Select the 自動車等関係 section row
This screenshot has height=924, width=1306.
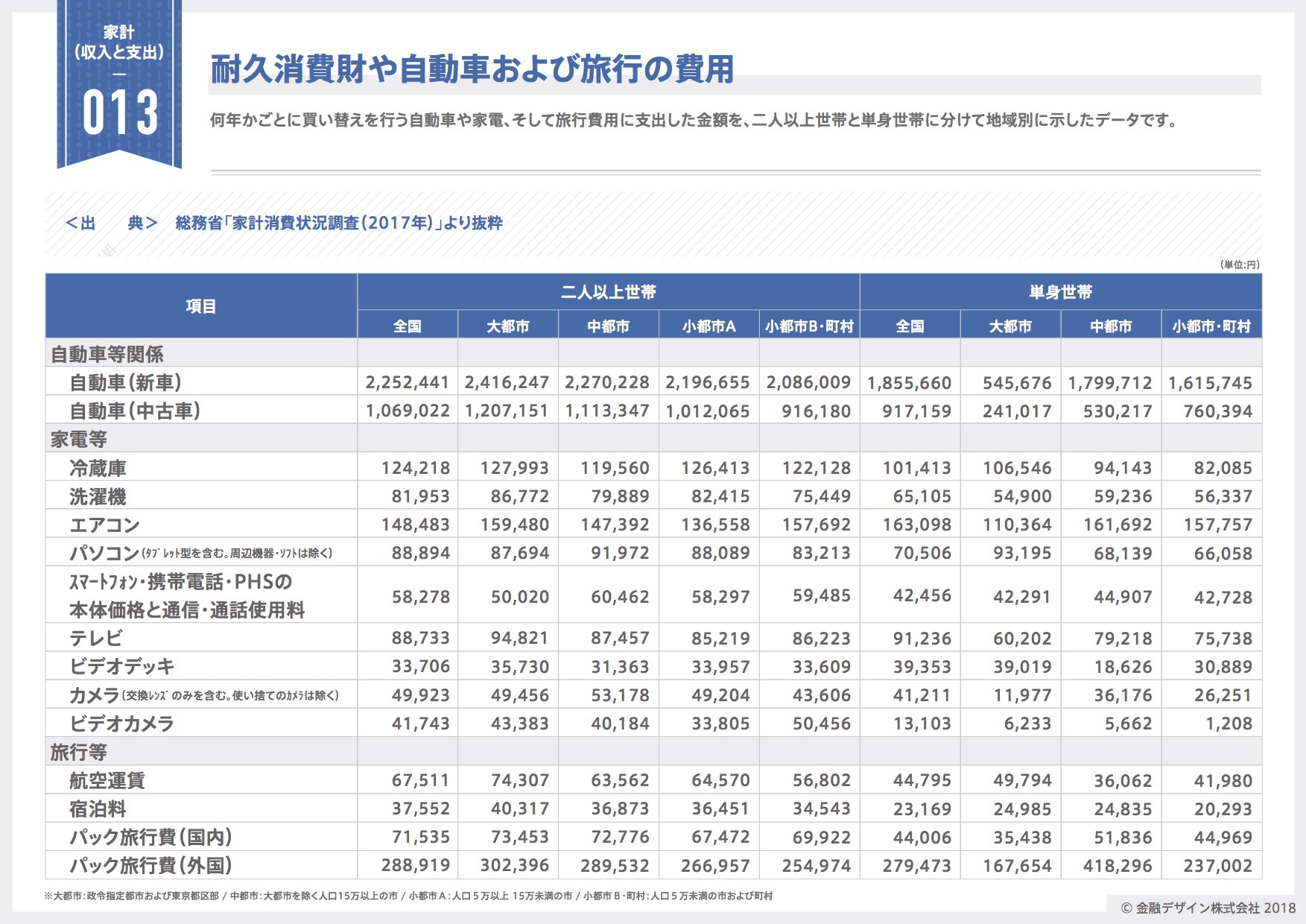point(107,354)
